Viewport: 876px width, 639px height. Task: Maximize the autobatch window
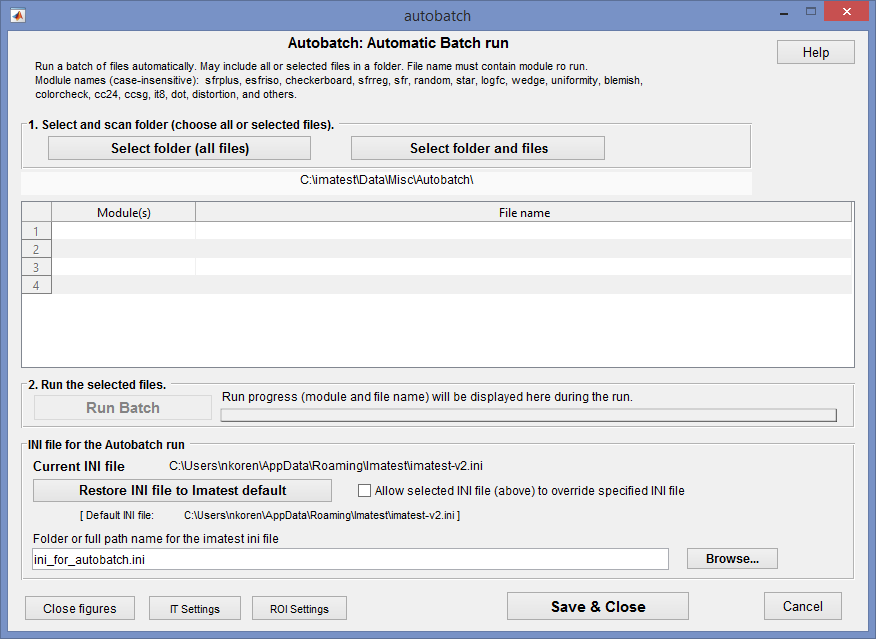tap(811, 12)
